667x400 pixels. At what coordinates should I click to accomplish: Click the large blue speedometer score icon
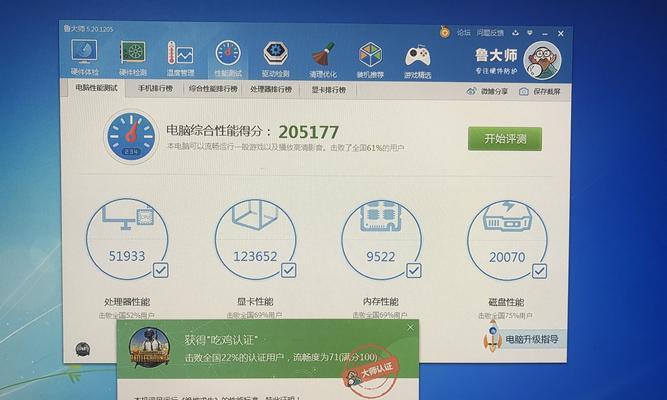131,136
